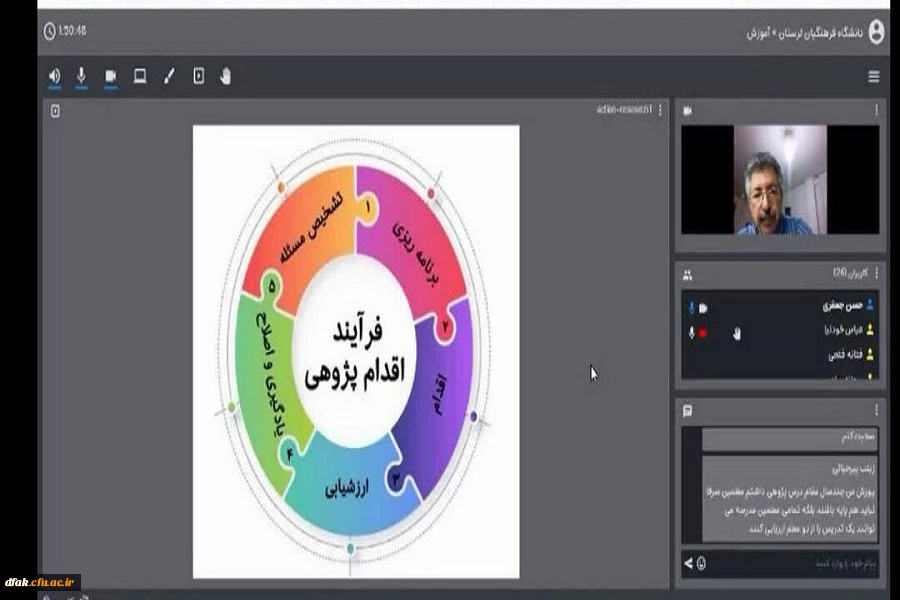
Task: Open the hamburger menu in the toolbar
Action: click(x=874, y=77)
